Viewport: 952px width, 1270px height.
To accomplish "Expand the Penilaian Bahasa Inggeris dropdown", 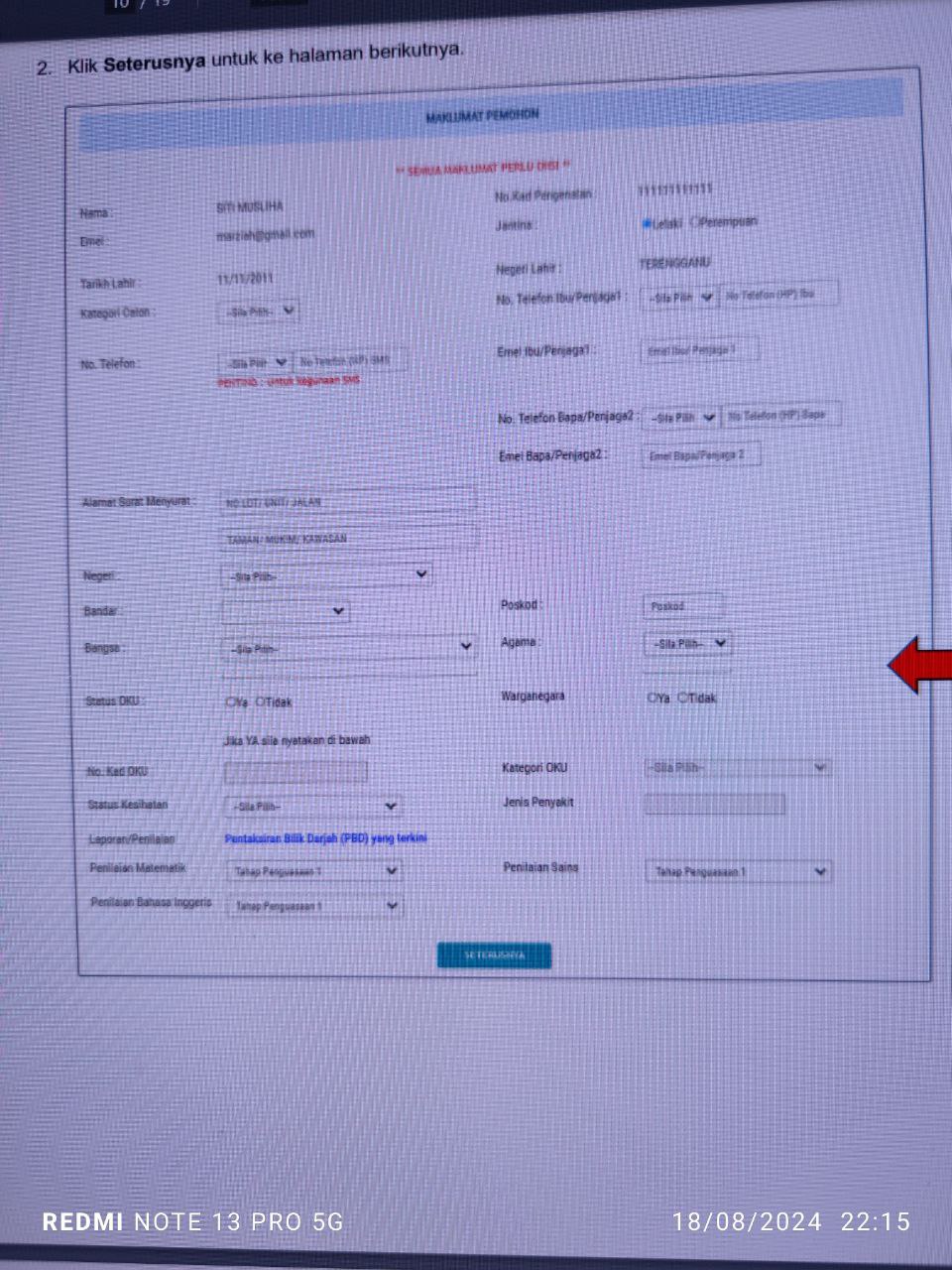I will [x=314, y=906].
